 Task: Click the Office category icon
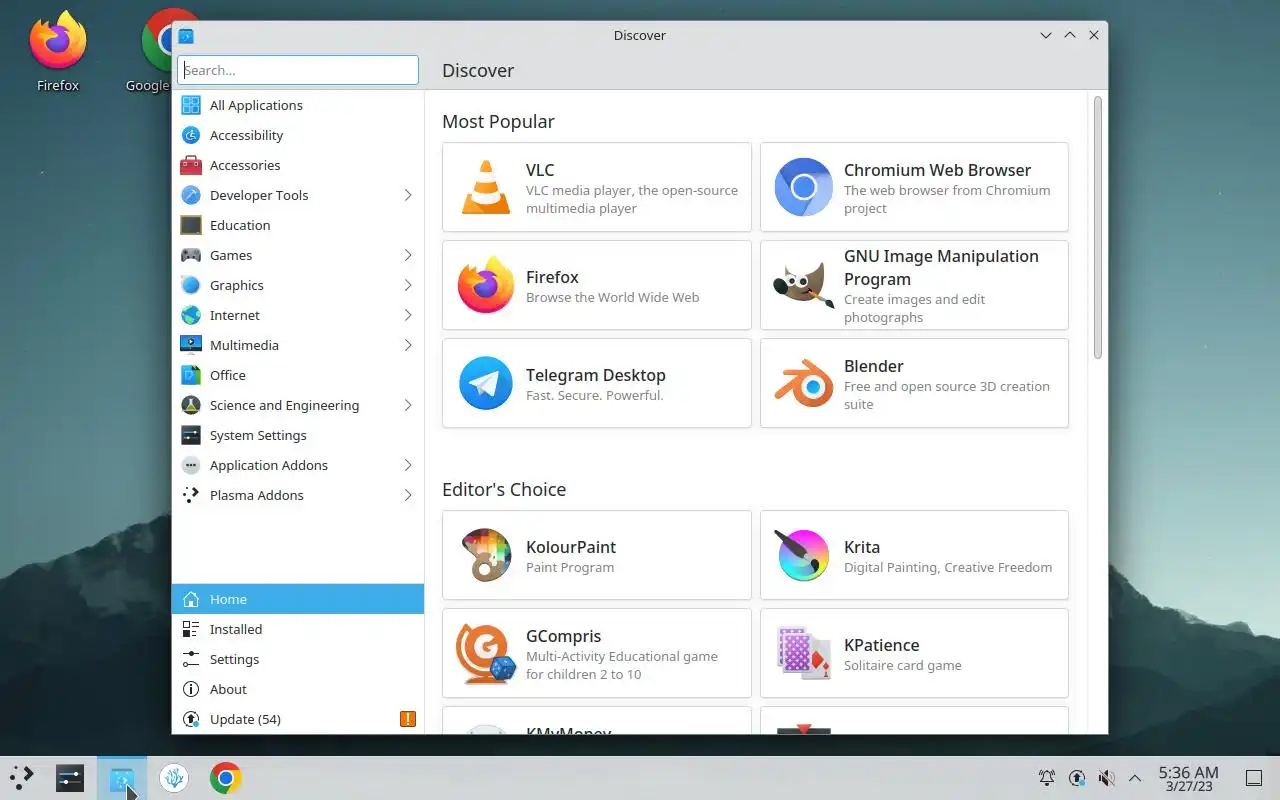(191, 375)
